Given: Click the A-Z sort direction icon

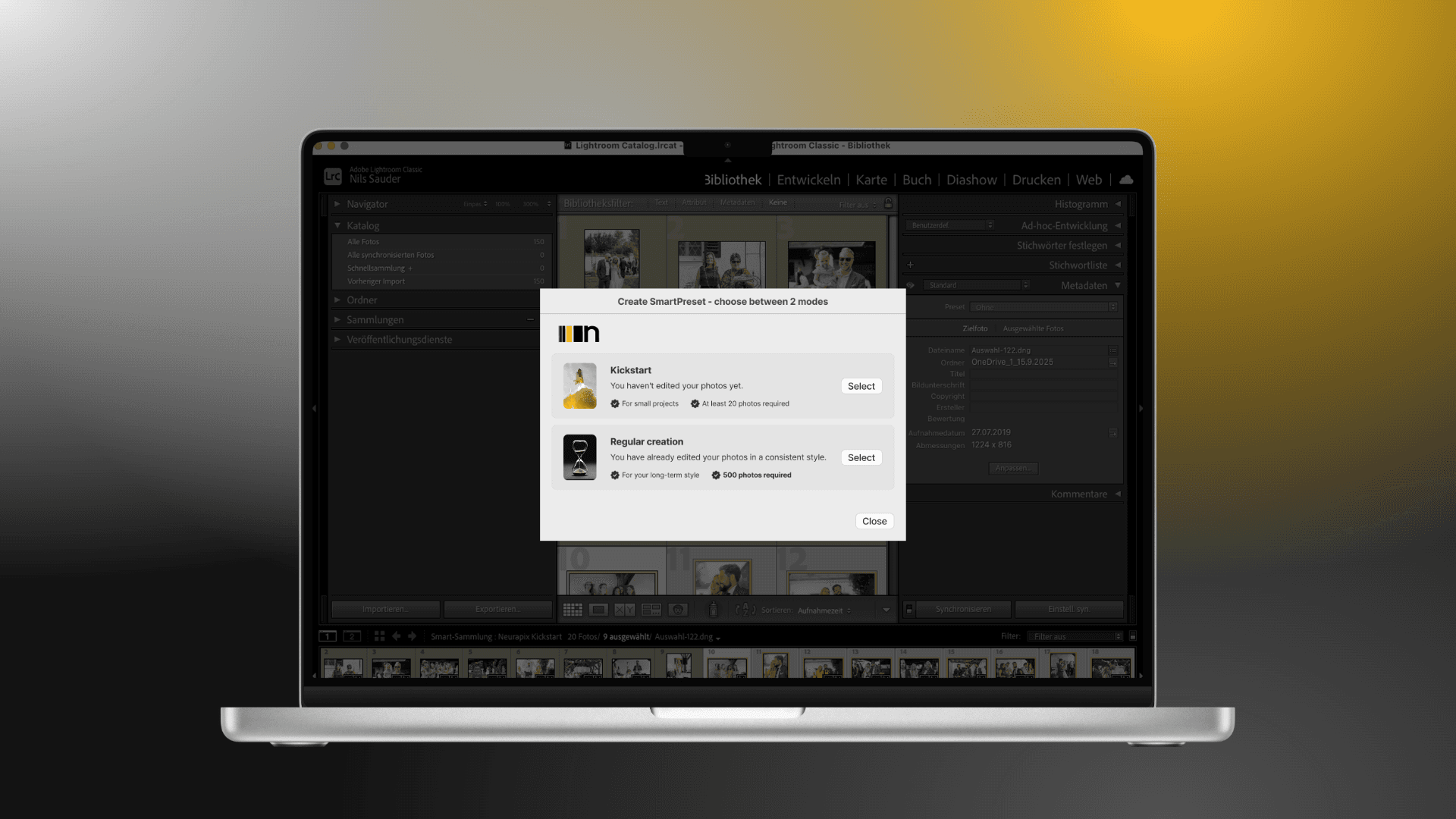Looking at the screenshot, I should tap(745, 610).
